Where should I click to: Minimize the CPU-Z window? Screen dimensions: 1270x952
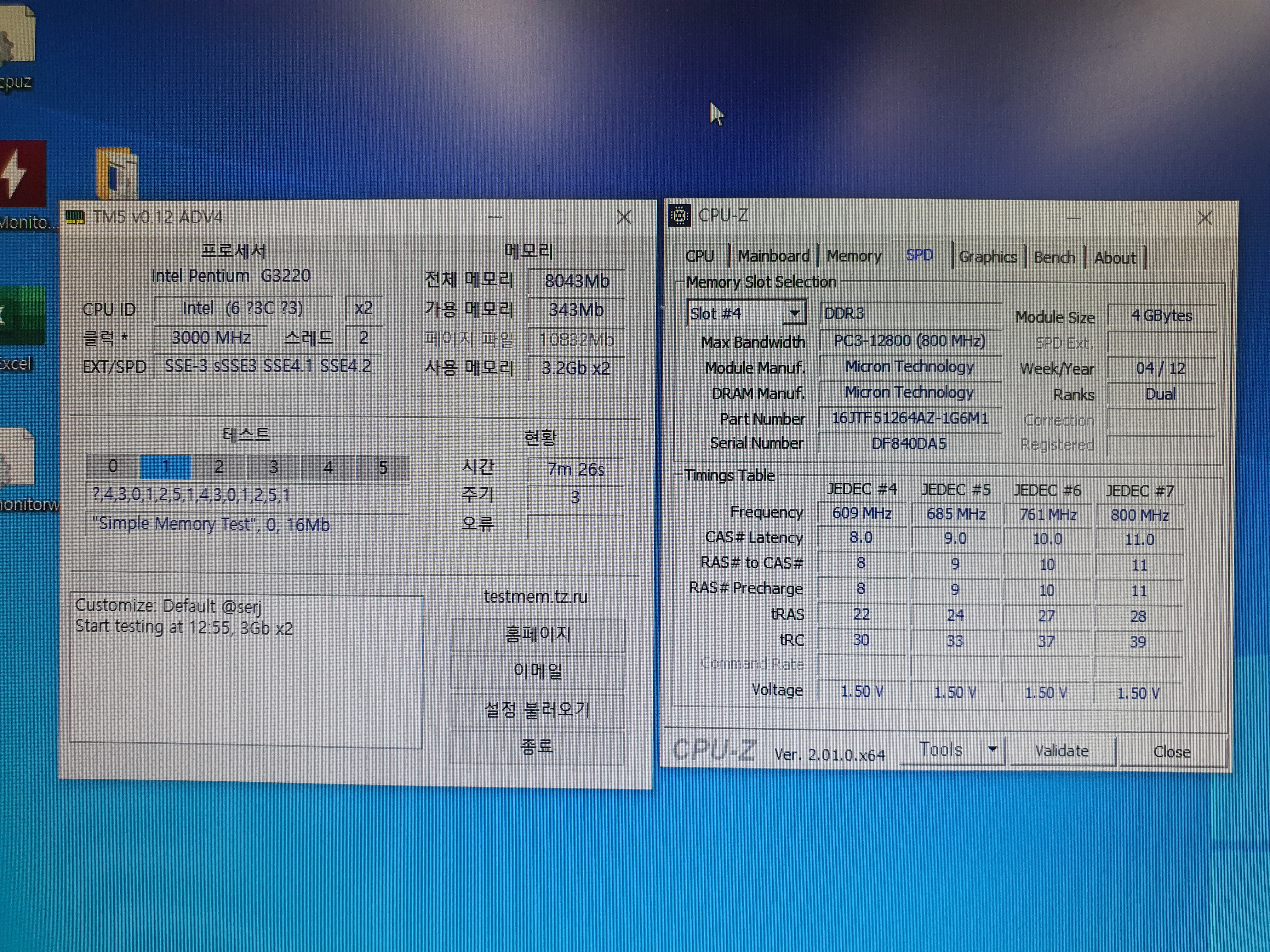[x=1073, y=218]
